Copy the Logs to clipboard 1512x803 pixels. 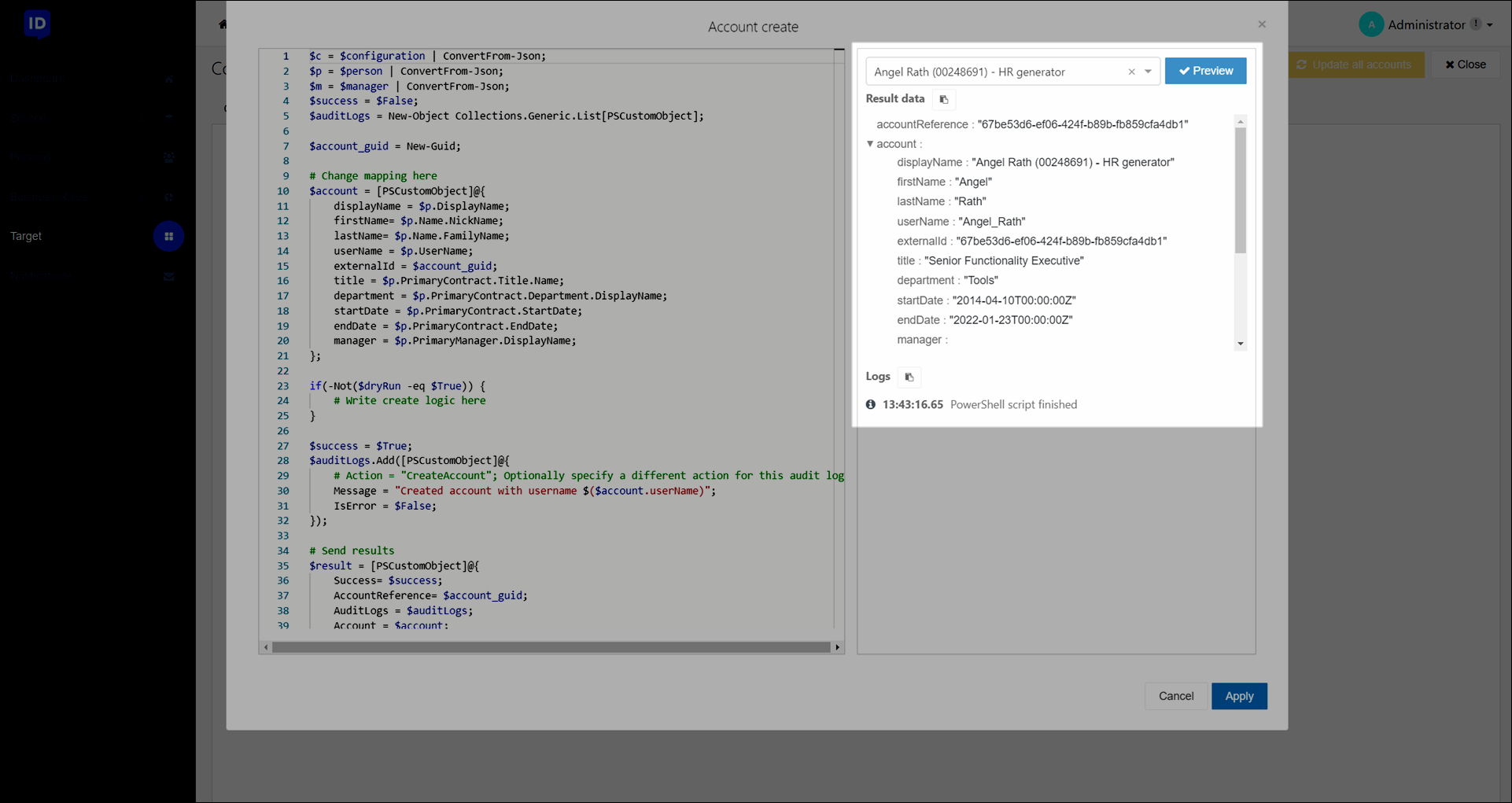click(x=909, y=377)
